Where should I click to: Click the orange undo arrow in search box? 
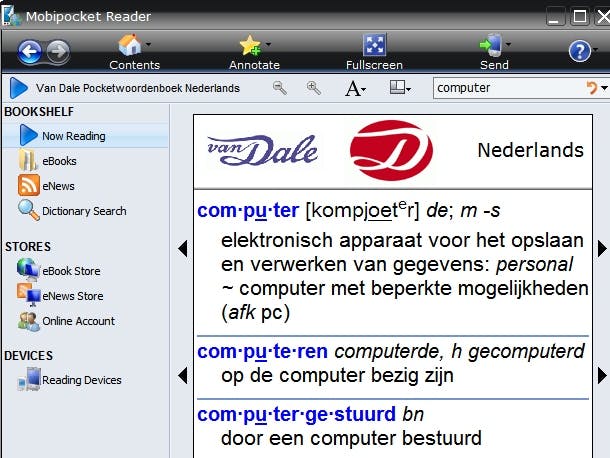[592, 88]
